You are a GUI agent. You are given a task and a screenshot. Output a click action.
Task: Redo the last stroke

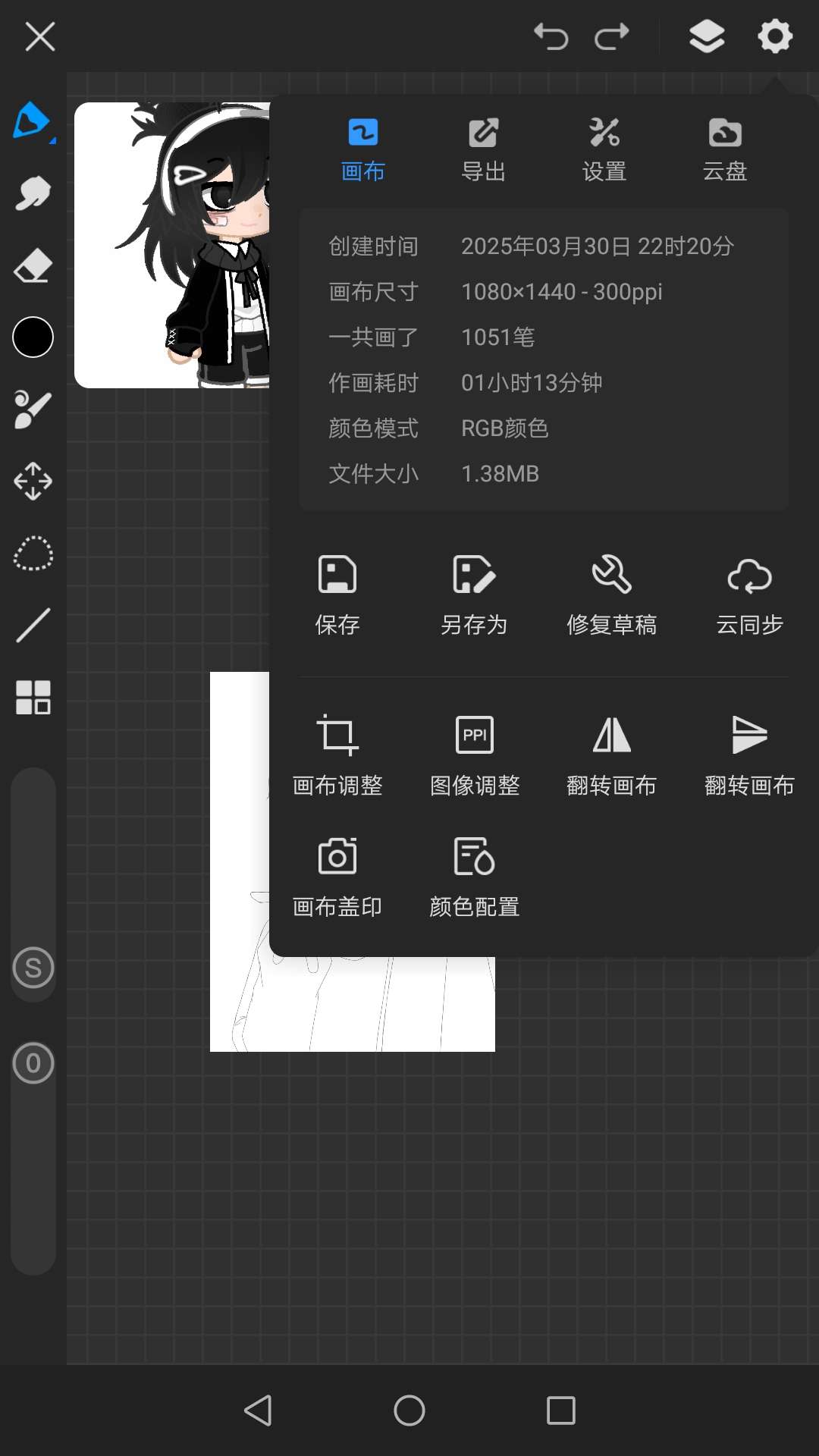(612, 36)
